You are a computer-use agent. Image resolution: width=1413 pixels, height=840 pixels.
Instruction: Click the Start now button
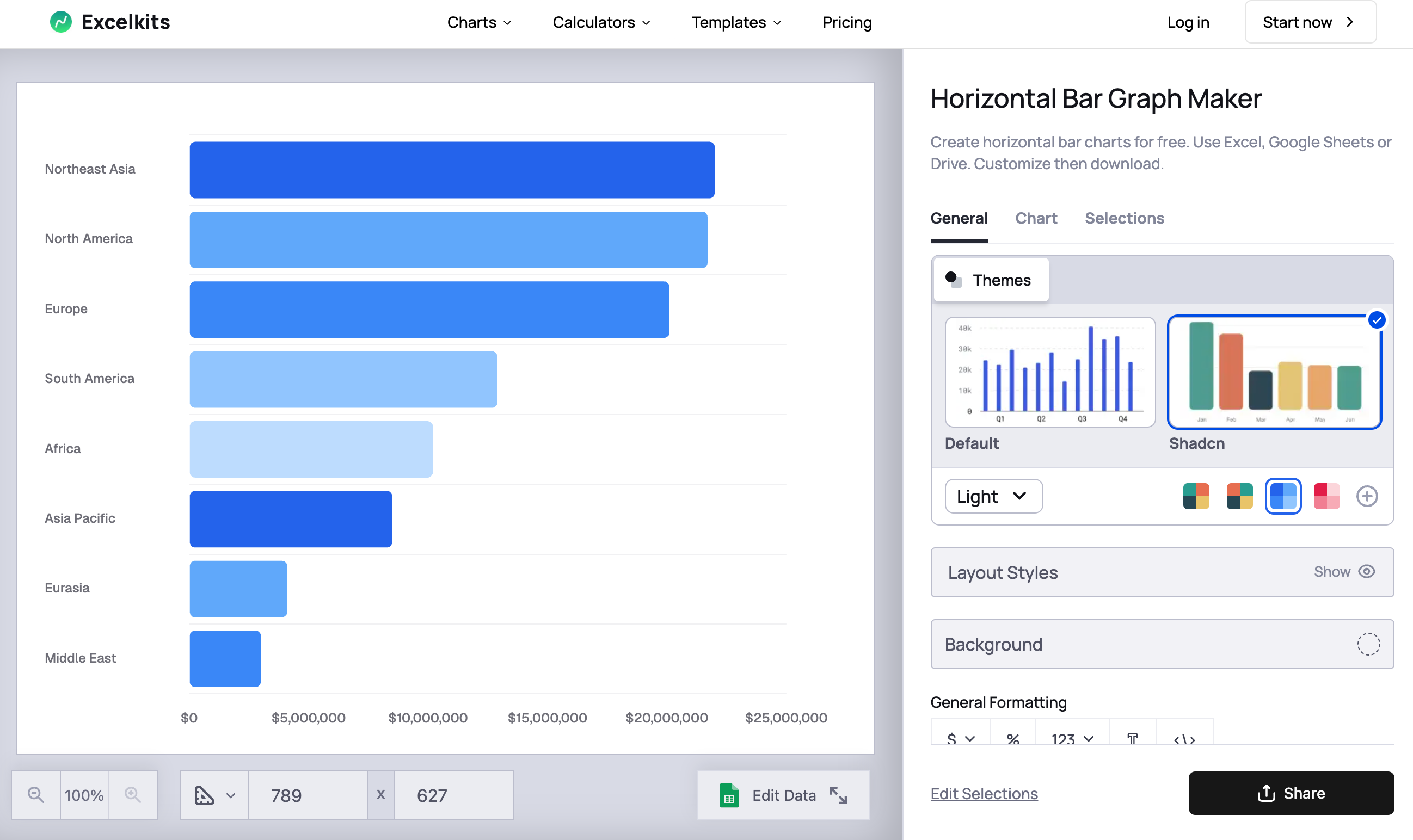pos(1310,22)
